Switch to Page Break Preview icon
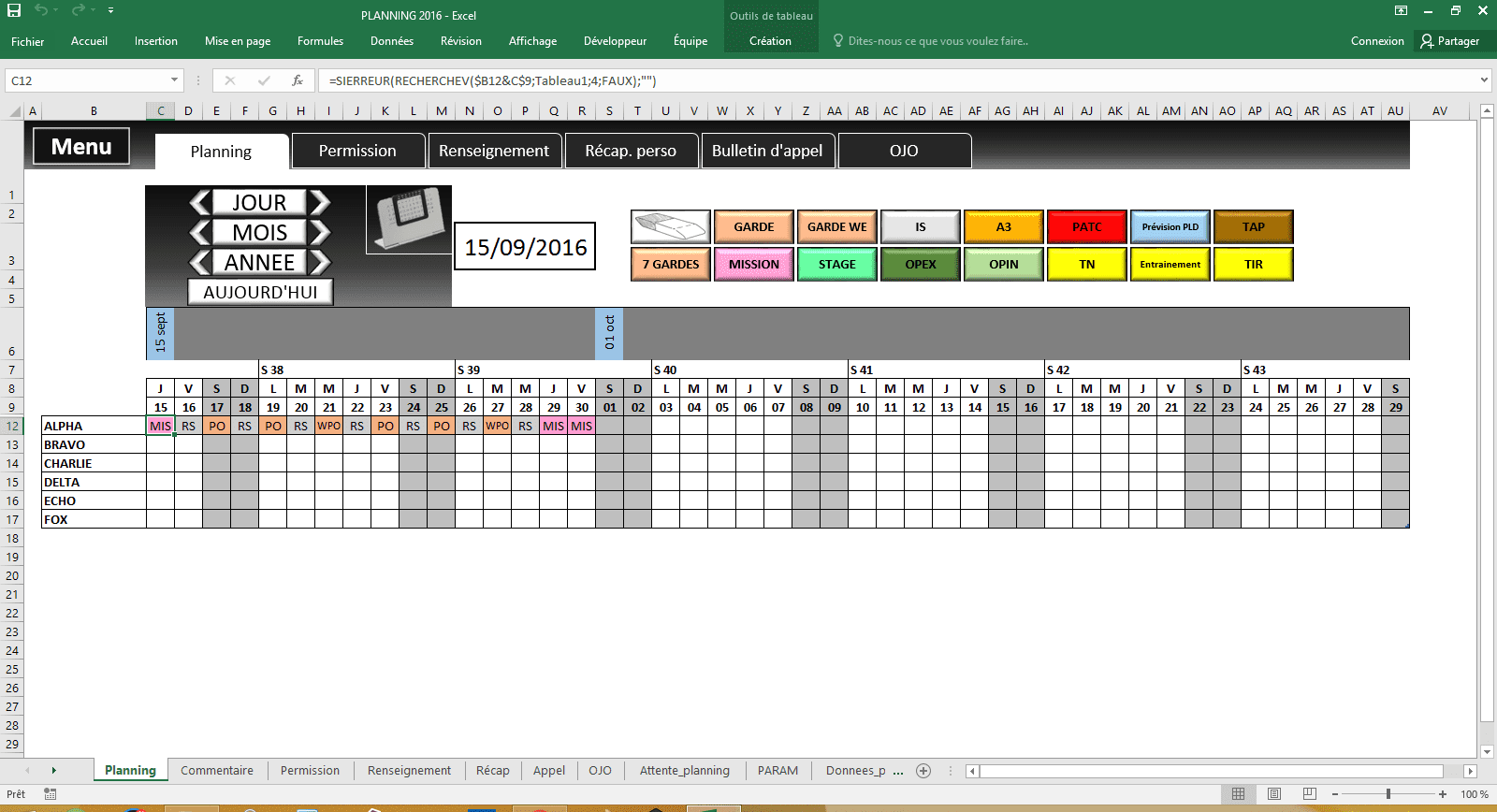 point(1310,794)
